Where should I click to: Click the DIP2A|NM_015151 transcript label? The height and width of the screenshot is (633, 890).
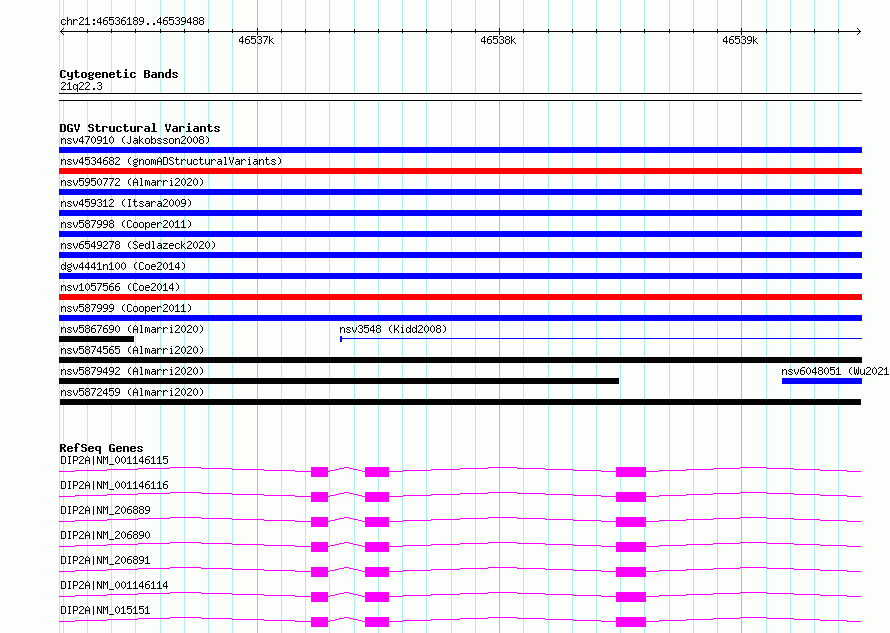106,610
